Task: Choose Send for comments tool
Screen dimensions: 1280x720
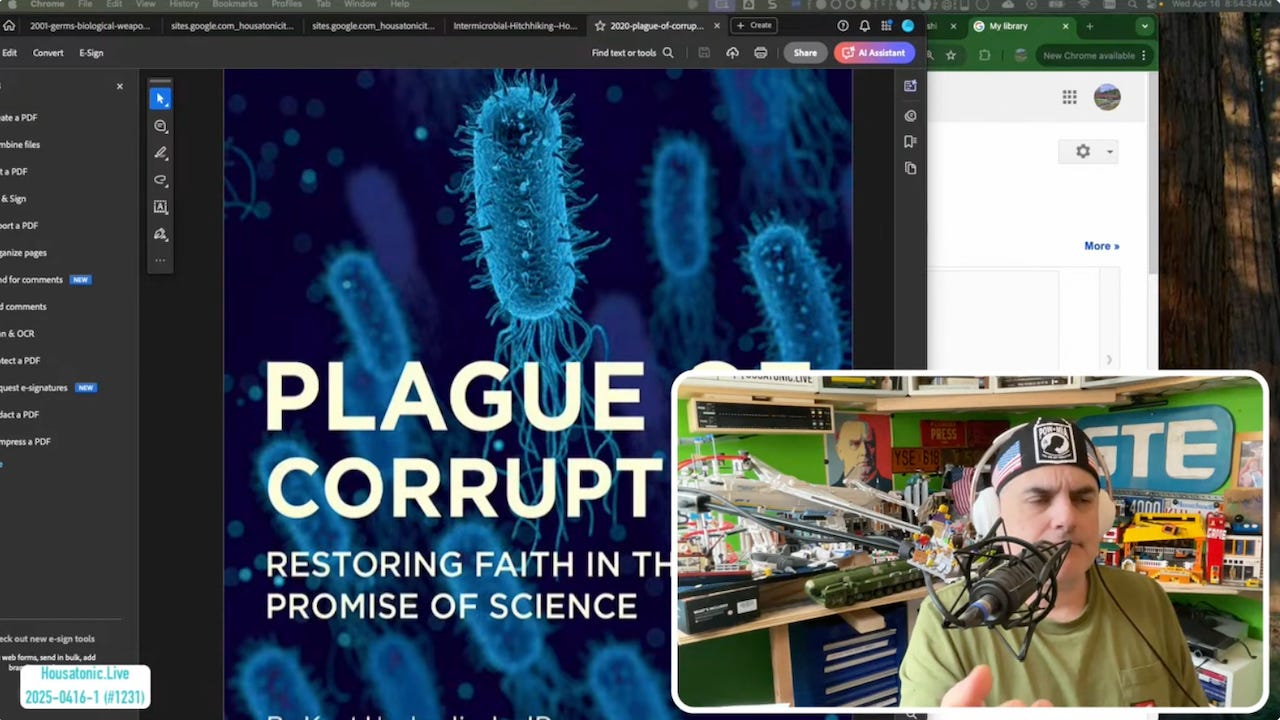Action: coord(45,280)
